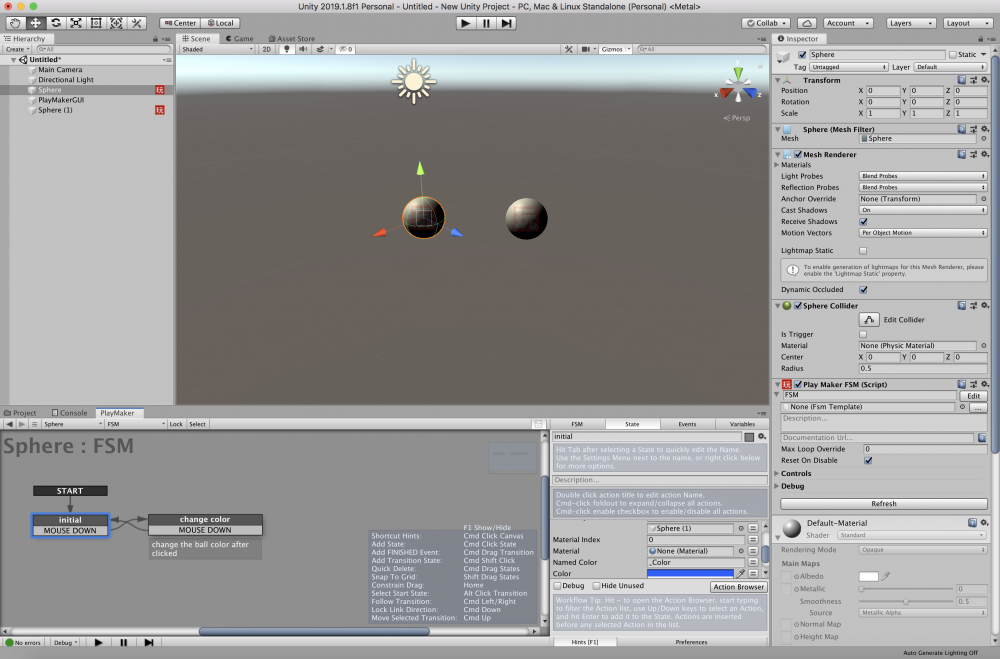
Task: Click Edit button for the FSM
Action: coord(973,396)
